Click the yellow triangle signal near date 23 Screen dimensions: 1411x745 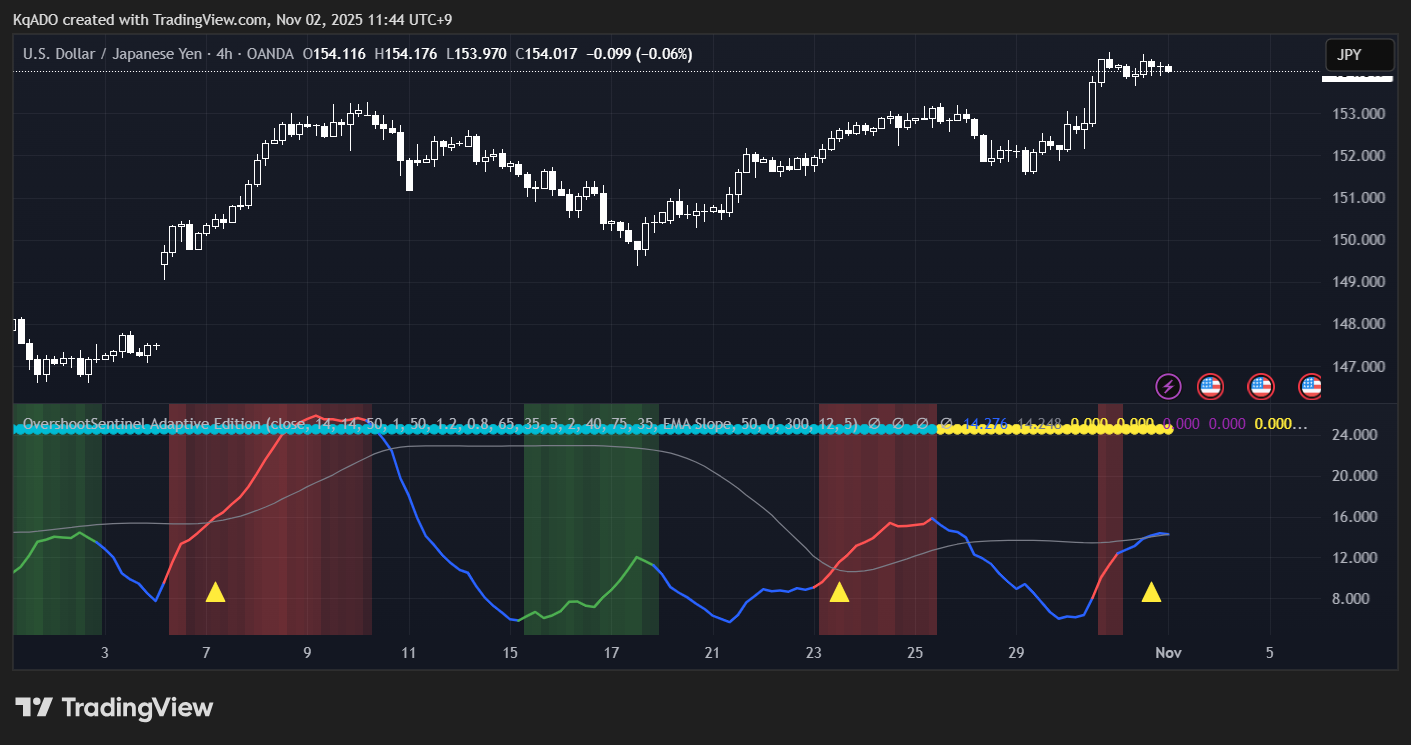coord(839,592)
